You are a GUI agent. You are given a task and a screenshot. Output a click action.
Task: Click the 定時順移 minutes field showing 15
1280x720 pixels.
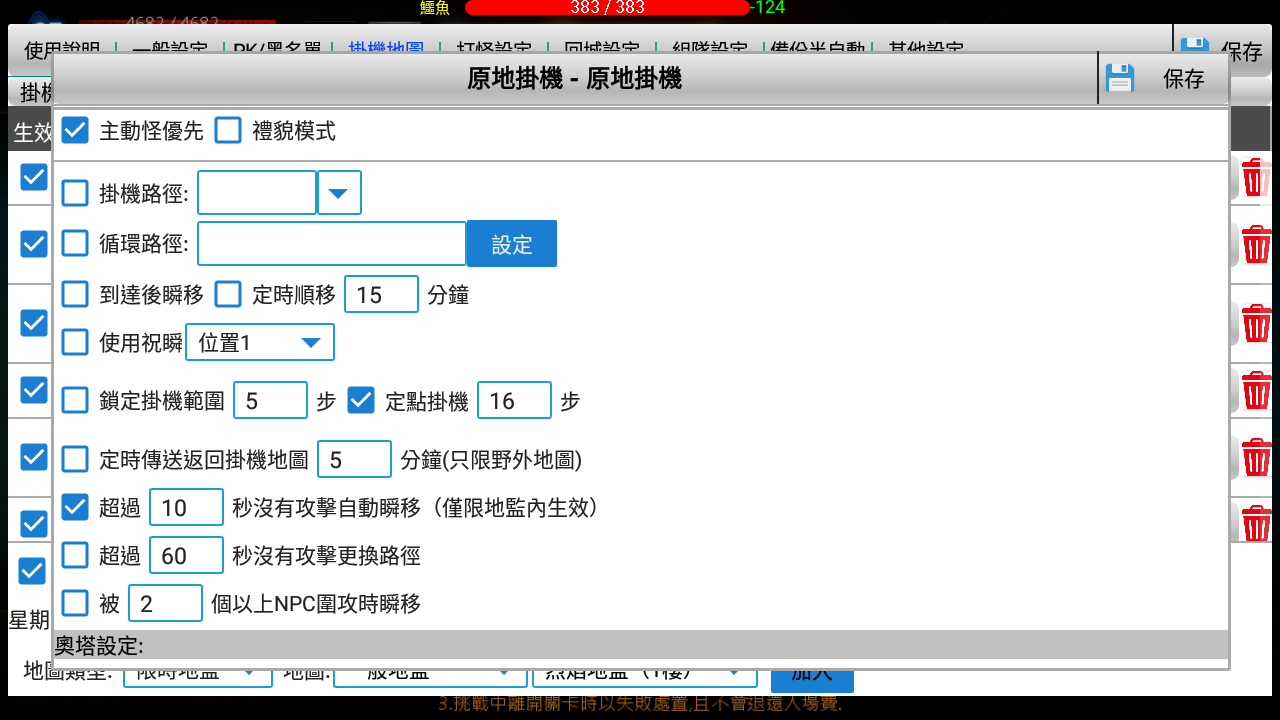click(x=382, y=294)
